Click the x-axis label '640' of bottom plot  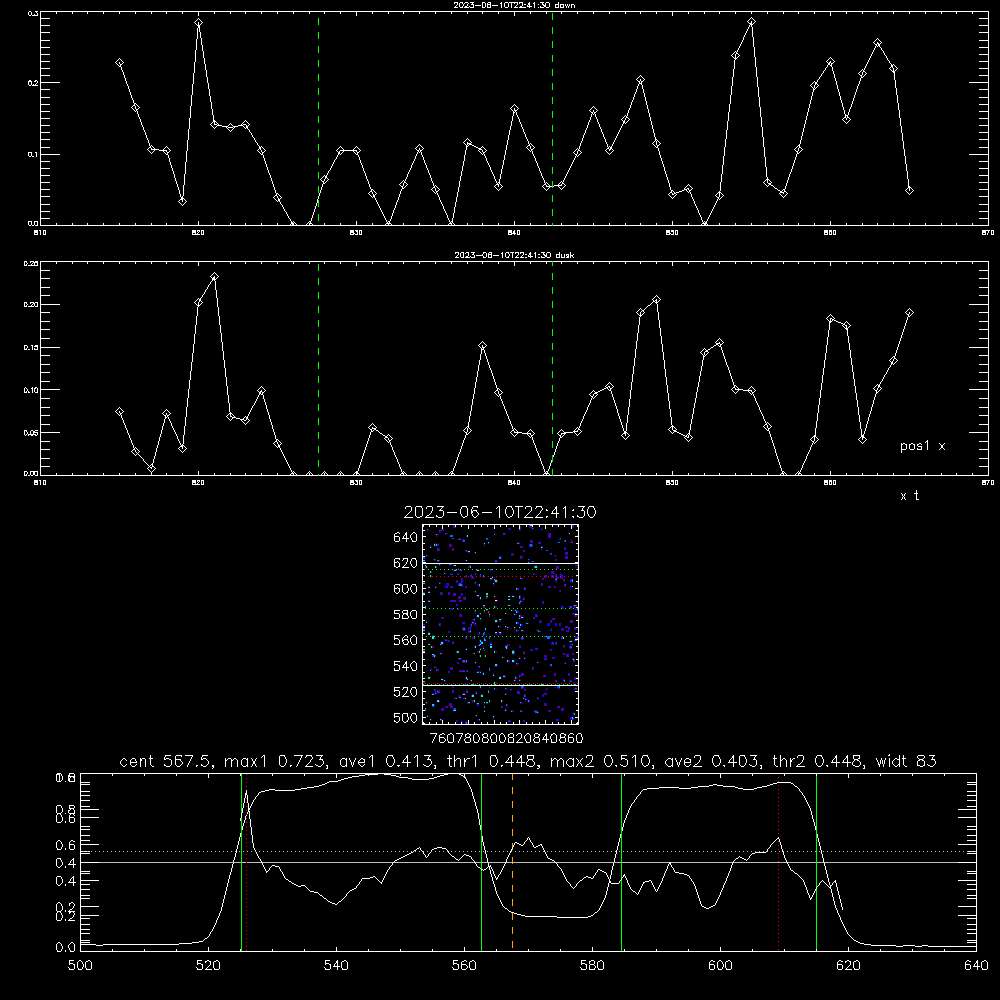[x=976, y=966]
